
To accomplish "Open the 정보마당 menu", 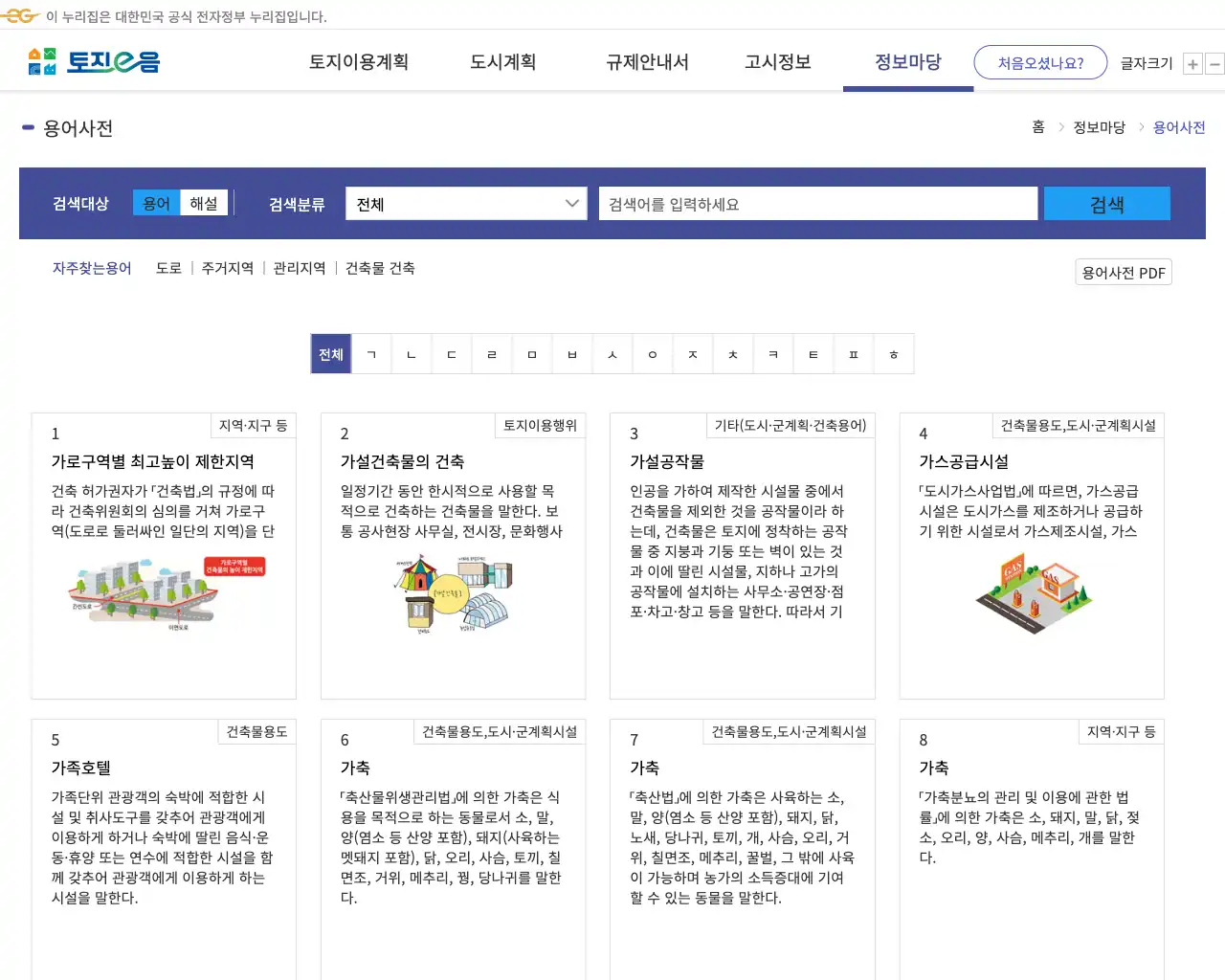I will [x=907, y=62].
